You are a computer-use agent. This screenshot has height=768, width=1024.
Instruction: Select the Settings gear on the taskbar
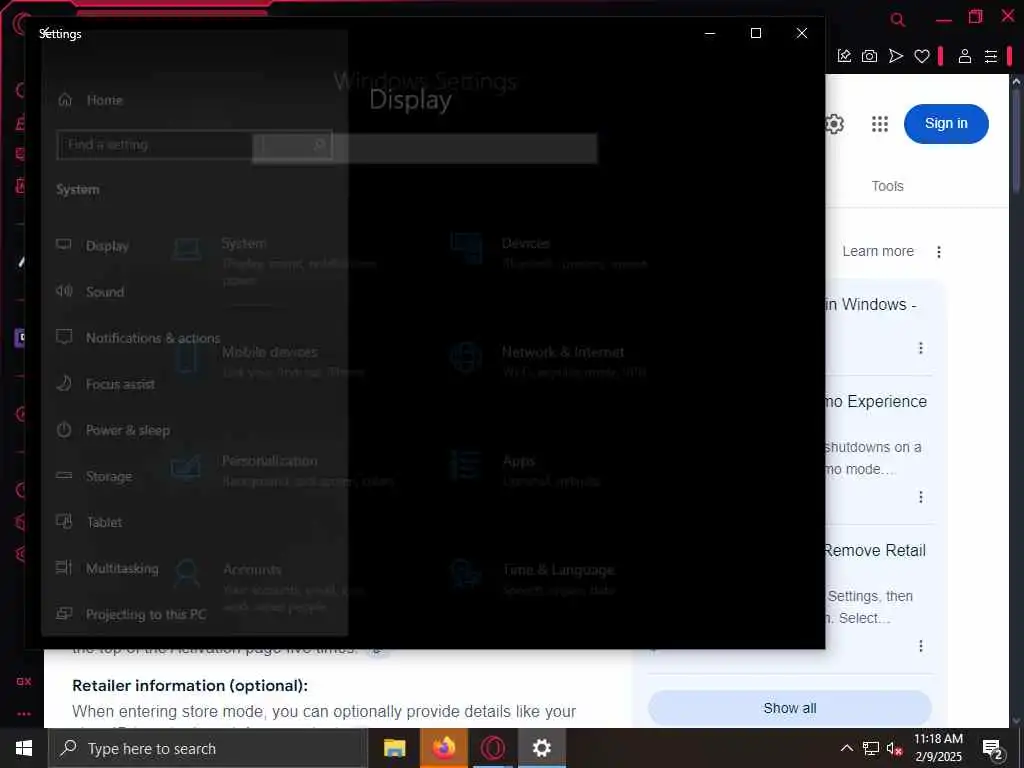coord(541,748)
